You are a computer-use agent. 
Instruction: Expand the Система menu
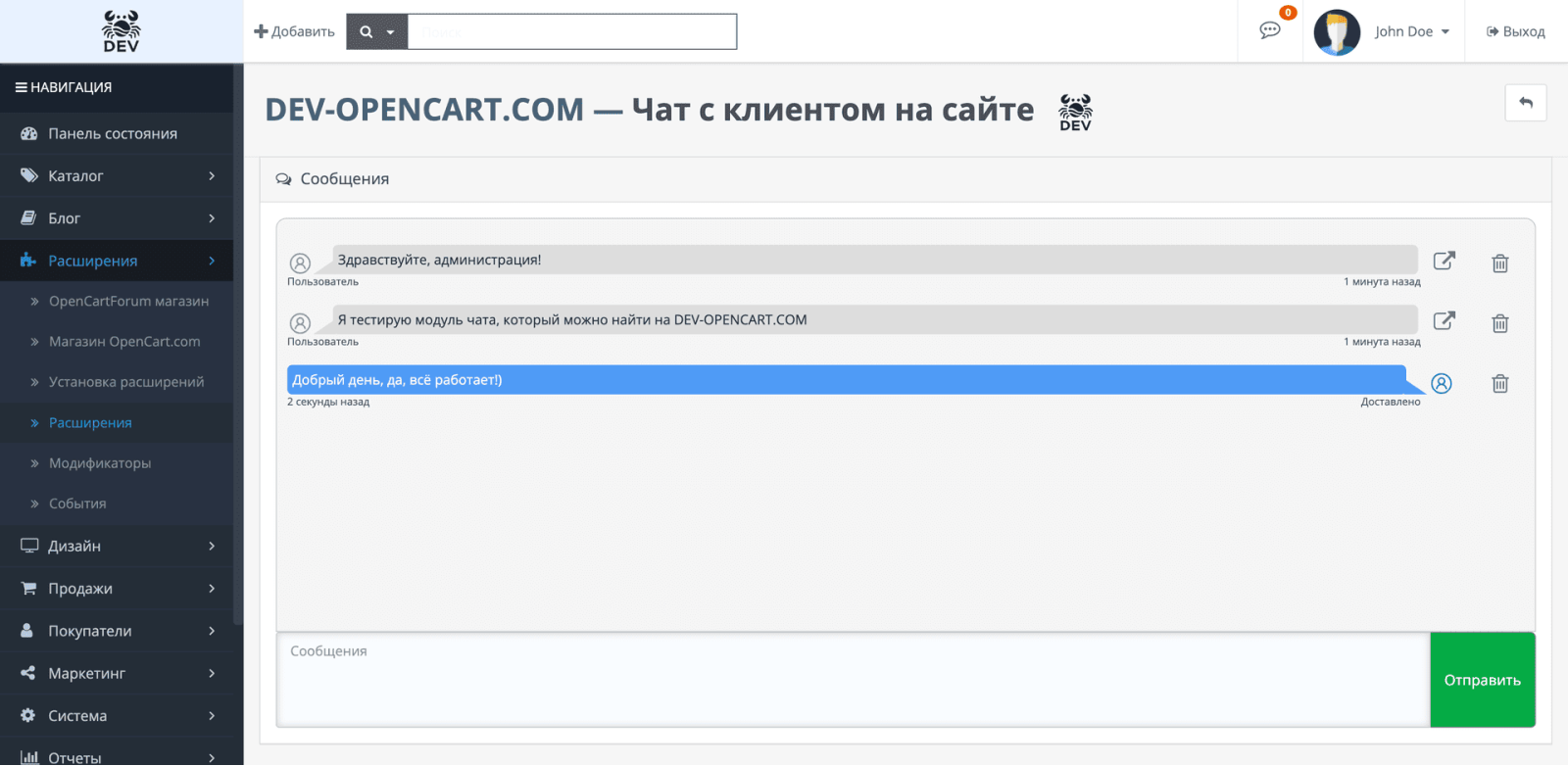117,715
